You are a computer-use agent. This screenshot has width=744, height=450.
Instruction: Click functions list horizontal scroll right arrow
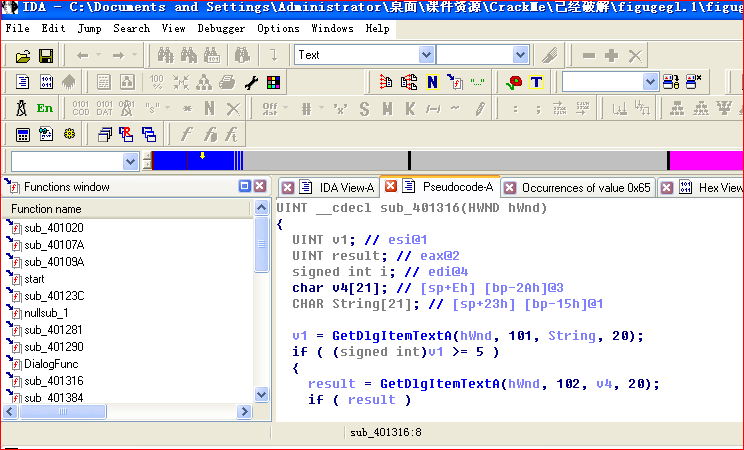(x=244, y=412)
